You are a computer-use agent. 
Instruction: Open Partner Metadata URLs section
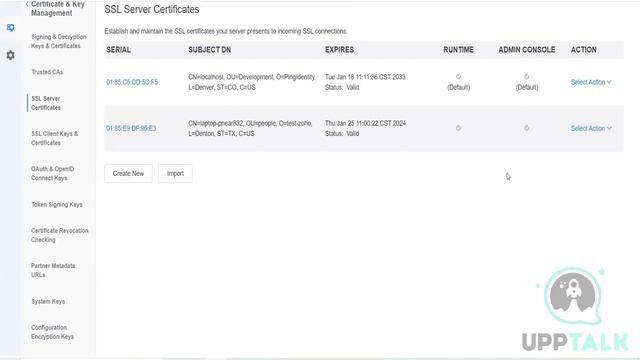pyautogui.click(x=53, y=270)
